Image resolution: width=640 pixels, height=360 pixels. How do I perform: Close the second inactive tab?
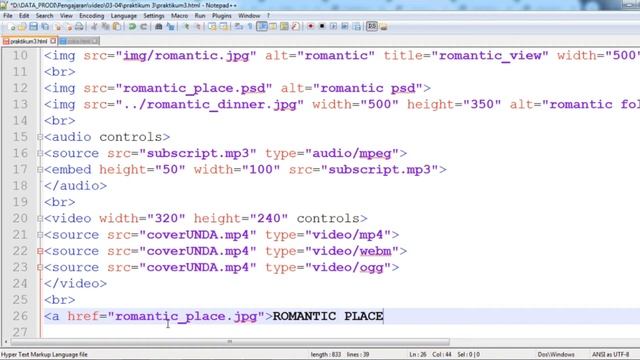click(95, 41)
